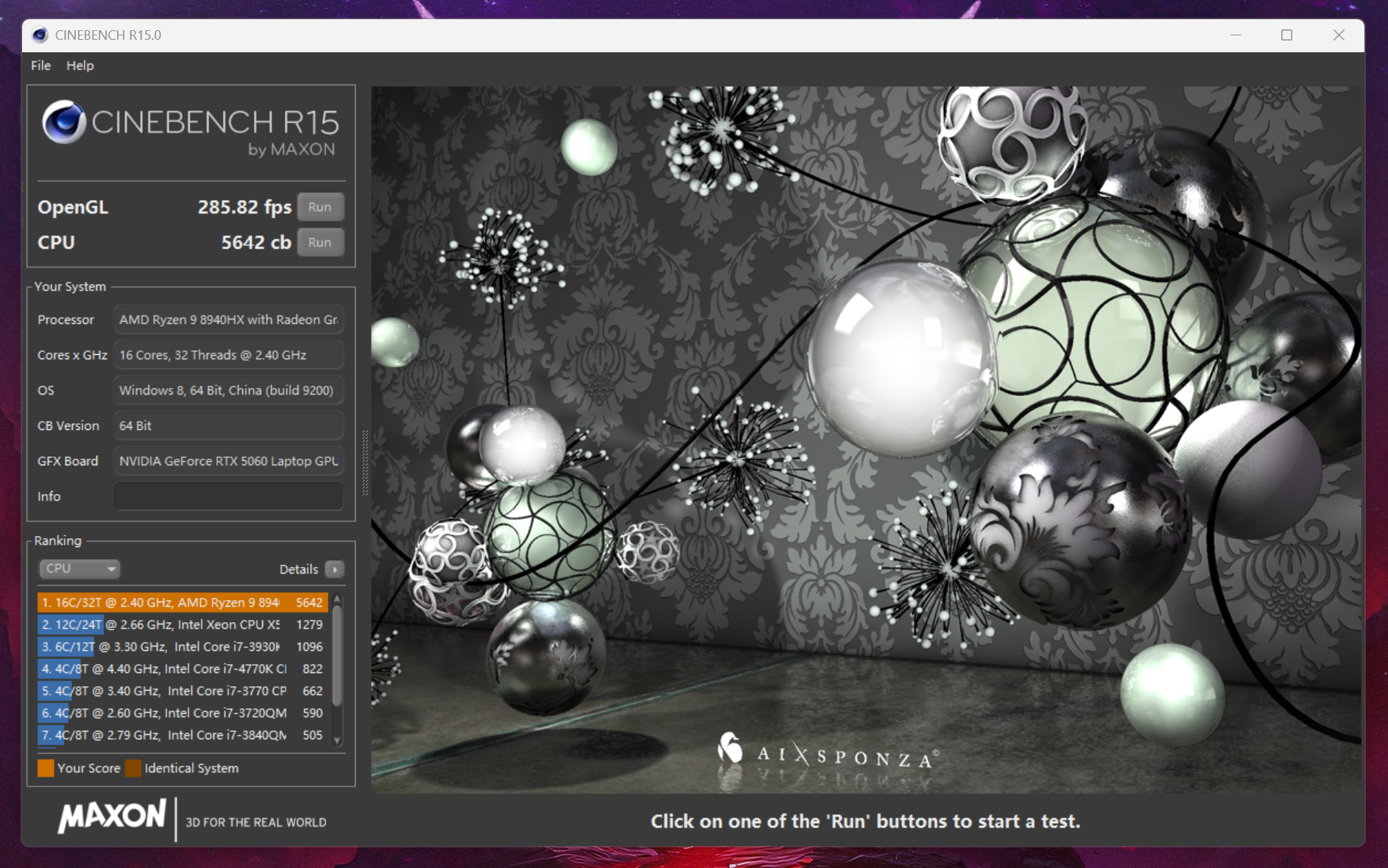
Task: Select ranking row 2 Intel Xeon CPU
Action: (x=182, y=624)
